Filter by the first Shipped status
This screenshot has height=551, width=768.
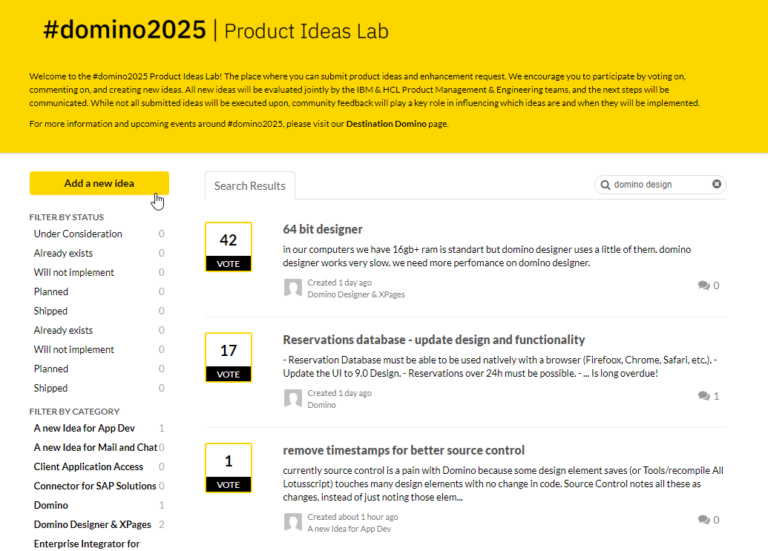point(50,311)
